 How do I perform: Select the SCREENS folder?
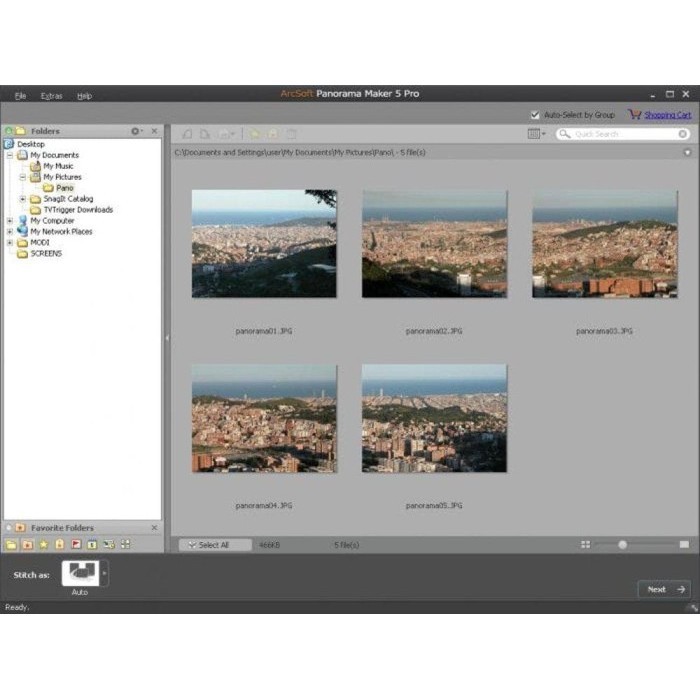[46, 254]
